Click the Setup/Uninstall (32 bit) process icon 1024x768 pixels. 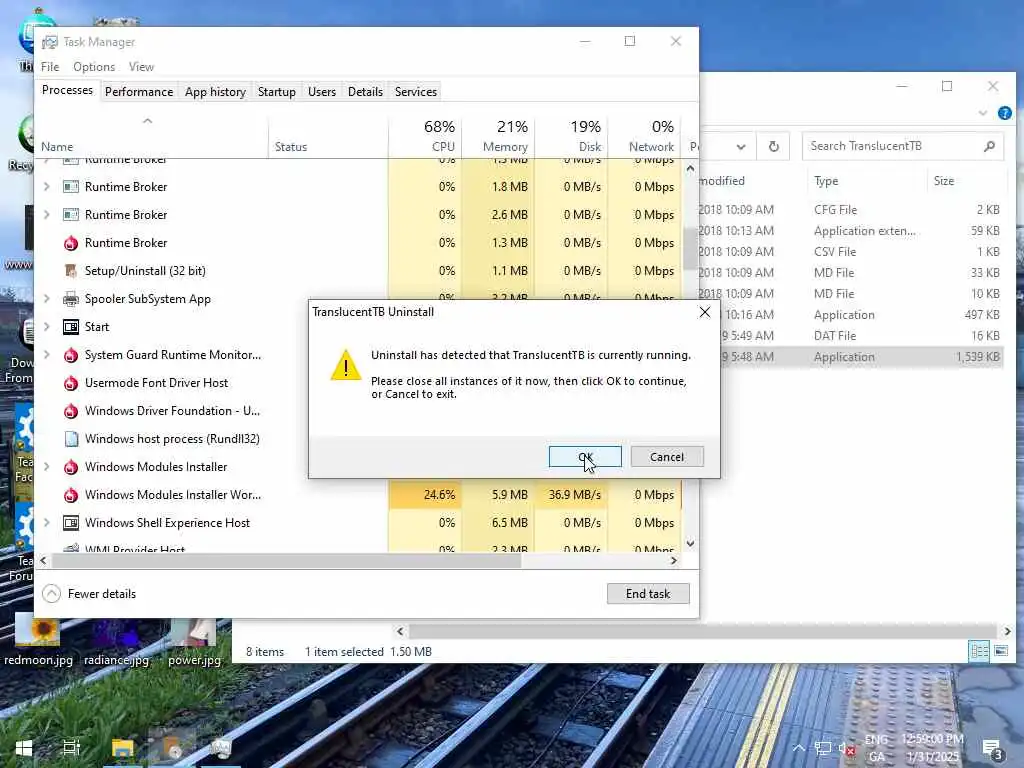click(71, 270)
